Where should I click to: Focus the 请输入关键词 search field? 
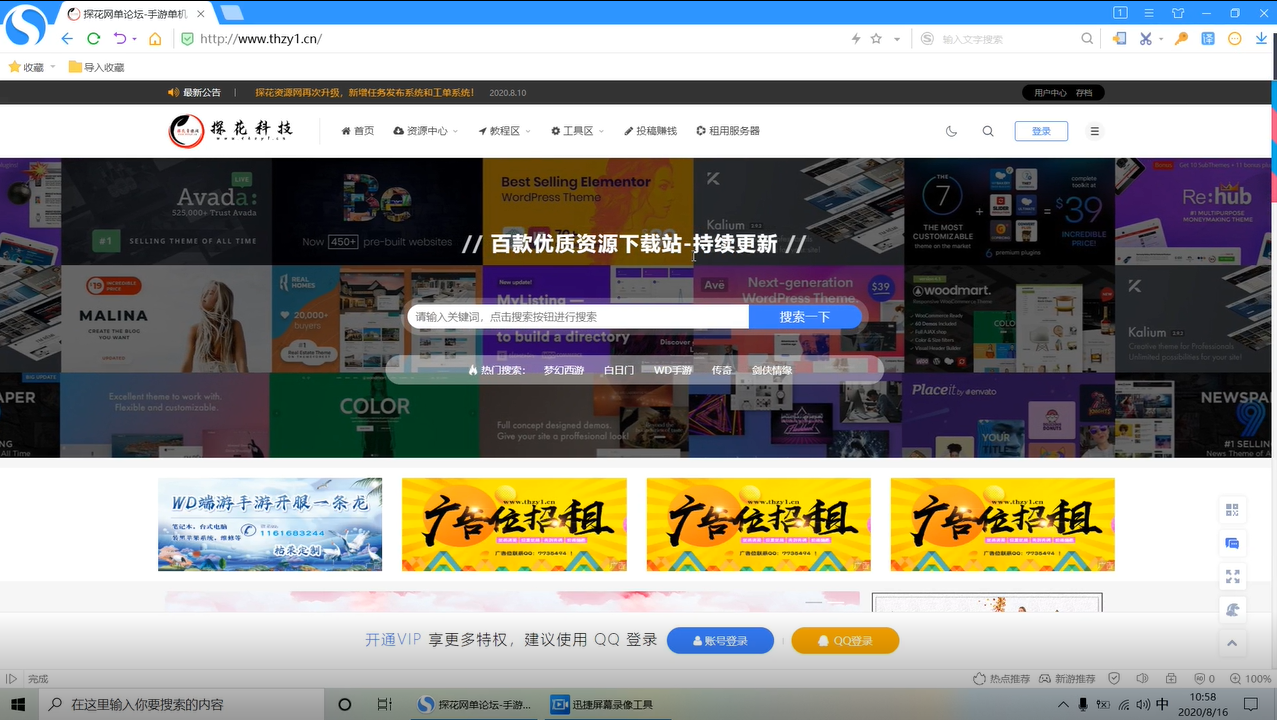tap(577, 317)
